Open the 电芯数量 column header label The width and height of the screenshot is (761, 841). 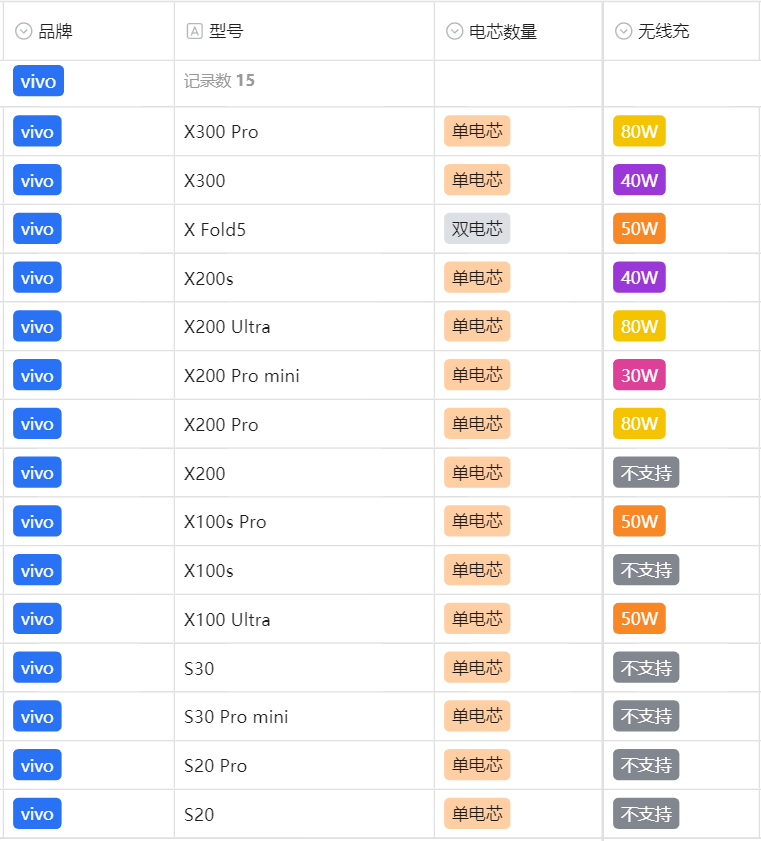pyautogui.click(x=503, y=32)
